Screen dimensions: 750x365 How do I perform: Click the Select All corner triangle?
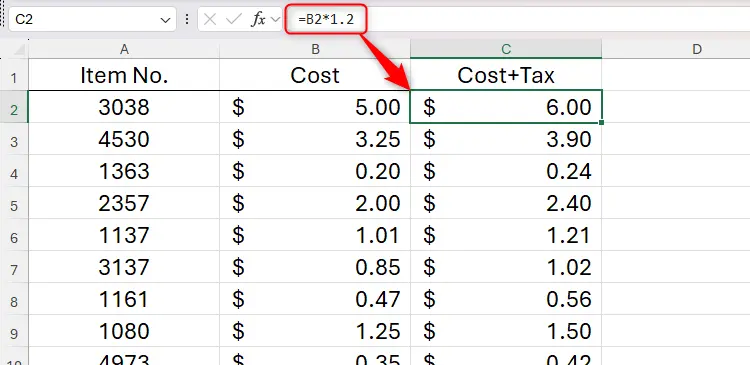click(19, 50)
